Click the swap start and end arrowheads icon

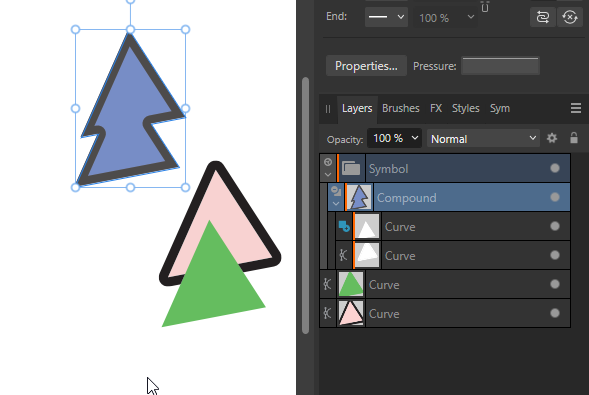tap(542, 17)
